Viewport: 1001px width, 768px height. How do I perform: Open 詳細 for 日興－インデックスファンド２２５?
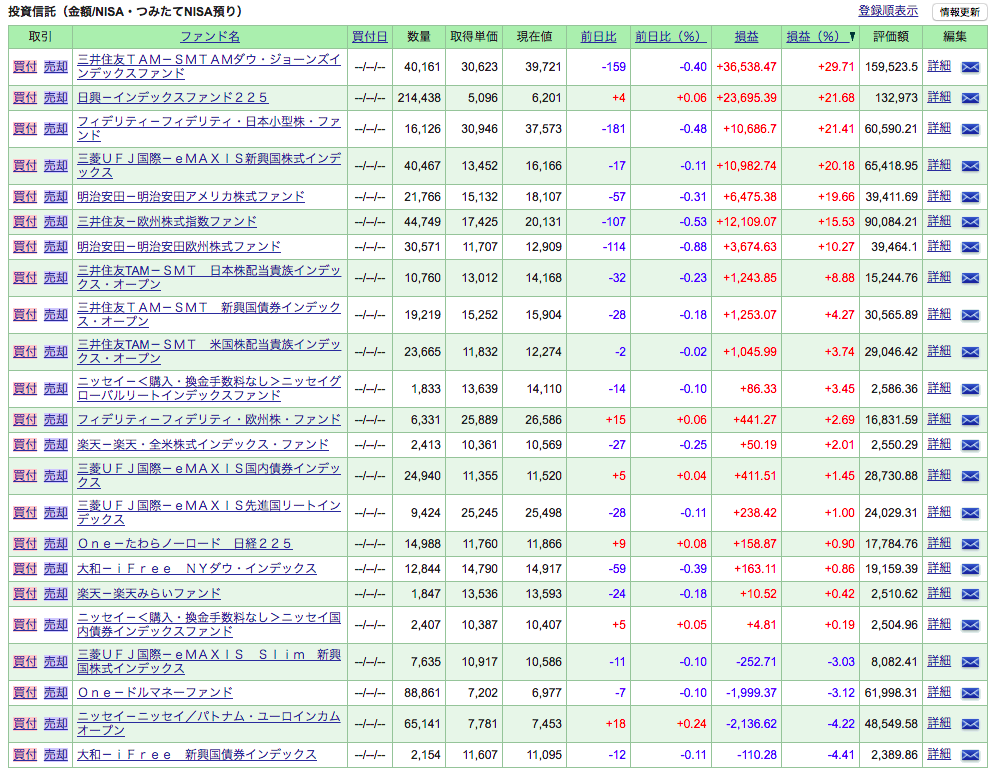click(x=938, y=97)
